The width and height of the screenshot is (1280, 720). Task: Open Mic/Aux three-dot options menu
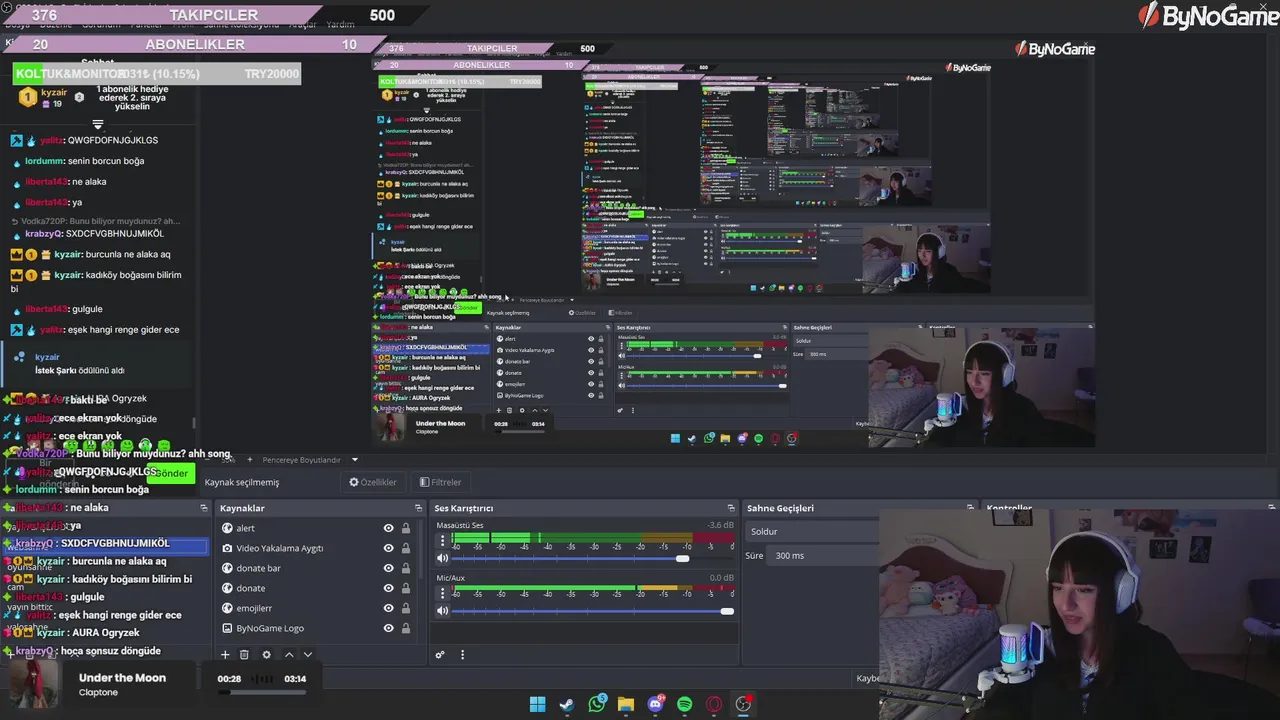coord(443,593)
